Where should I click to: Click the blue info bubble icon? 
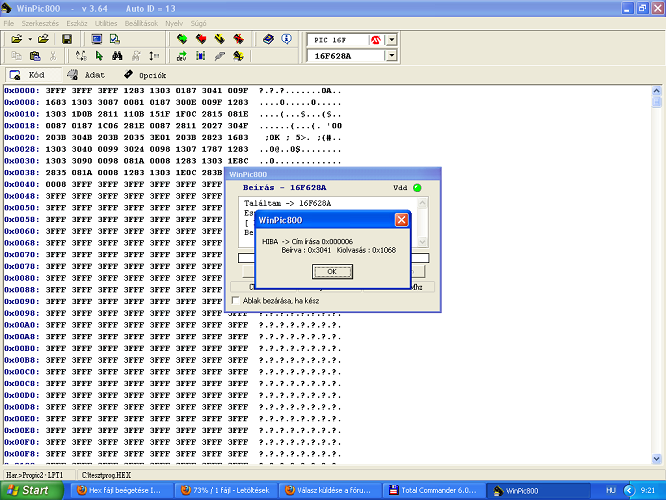[x=287, y=39]
